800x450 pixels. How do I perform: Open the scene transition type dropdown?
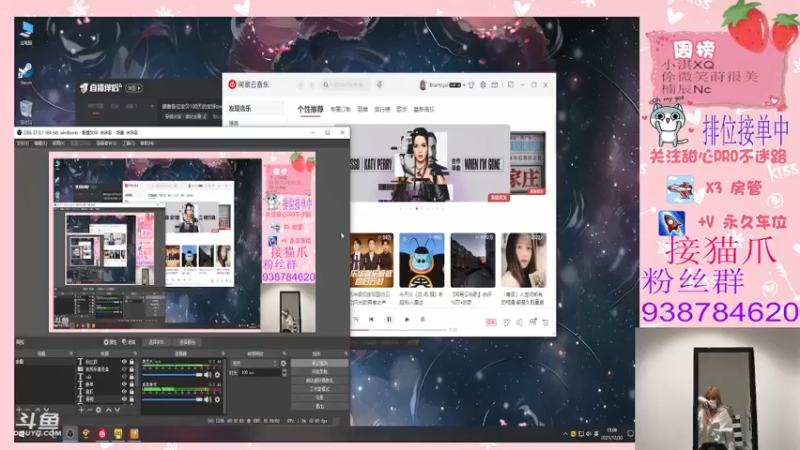pyautogui.click(x=254, y=364)
